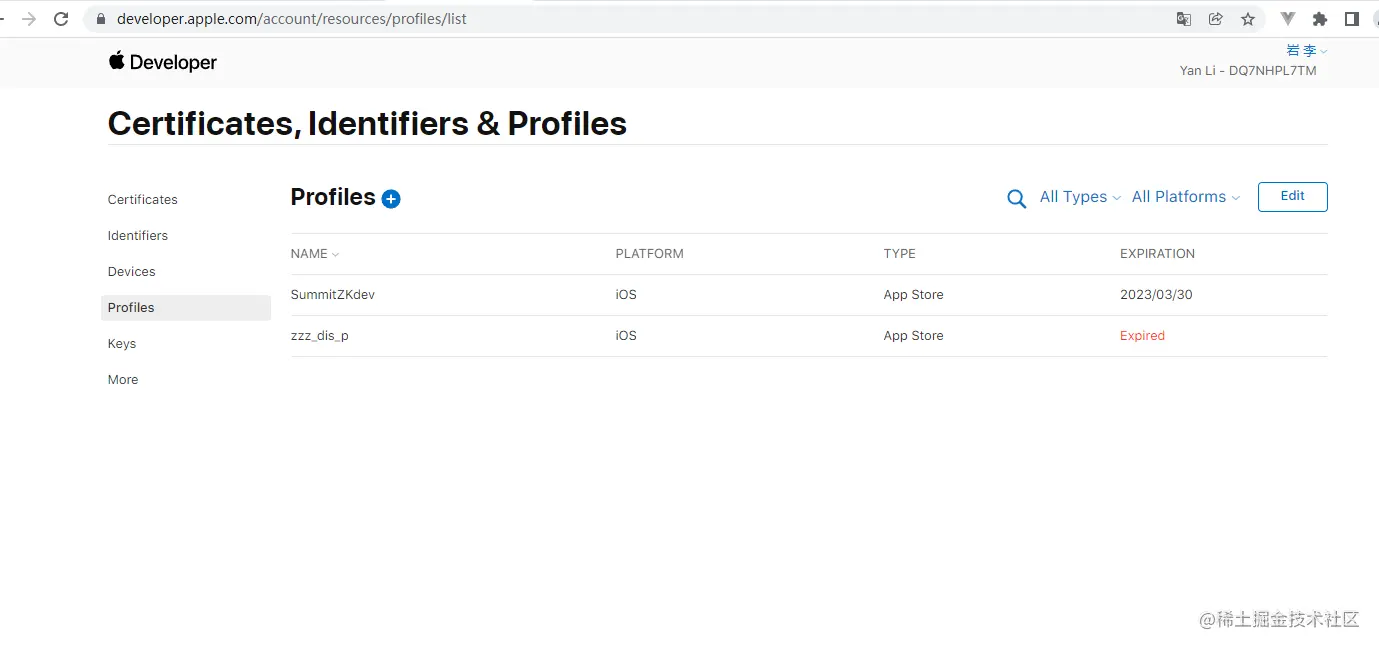
Task: Toggle the browser side panel icon
Action: [x=1351, y=19]
